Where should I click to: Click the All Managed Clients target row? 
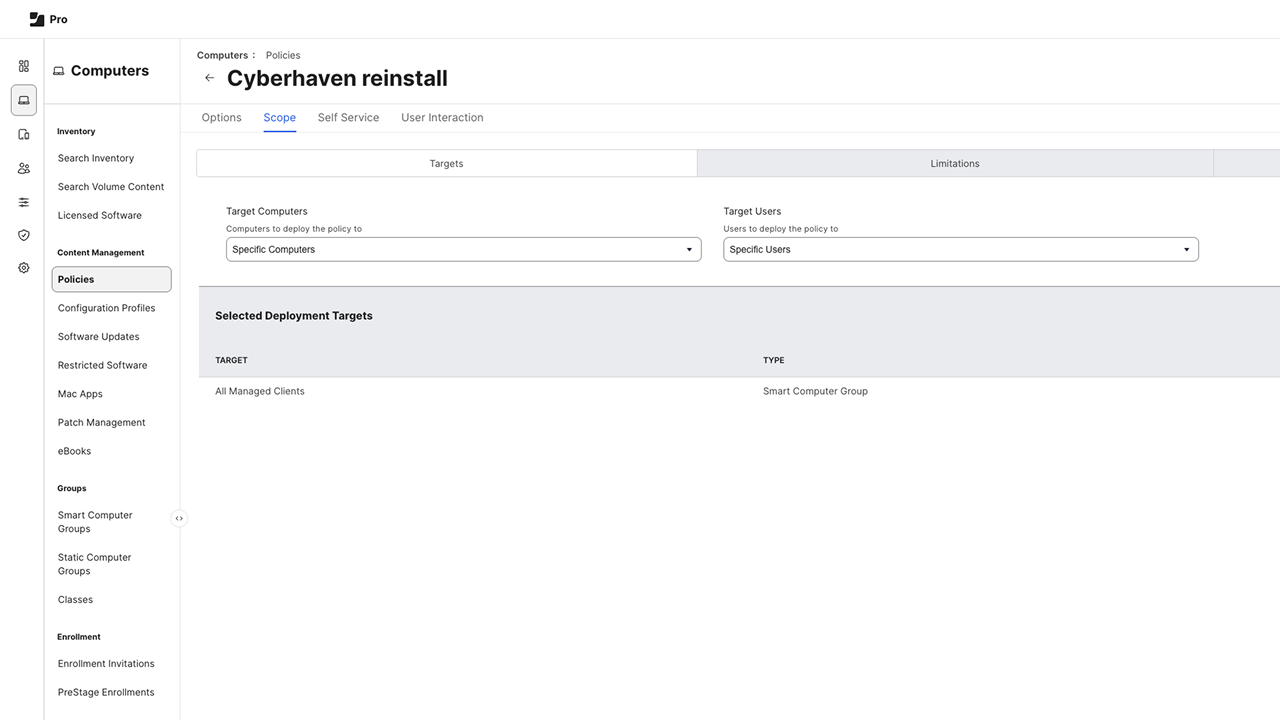coord(260,391)
